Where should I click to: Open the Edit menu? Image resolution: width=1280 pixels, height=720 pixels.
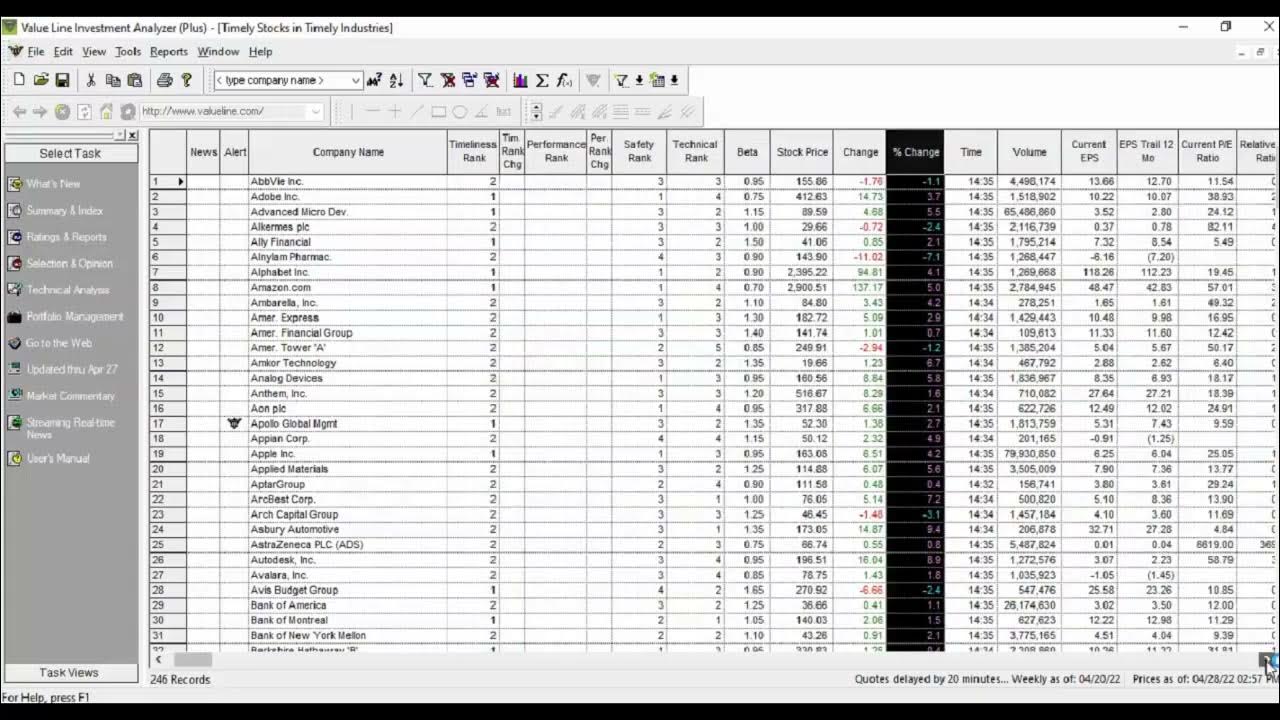point(63,52)
